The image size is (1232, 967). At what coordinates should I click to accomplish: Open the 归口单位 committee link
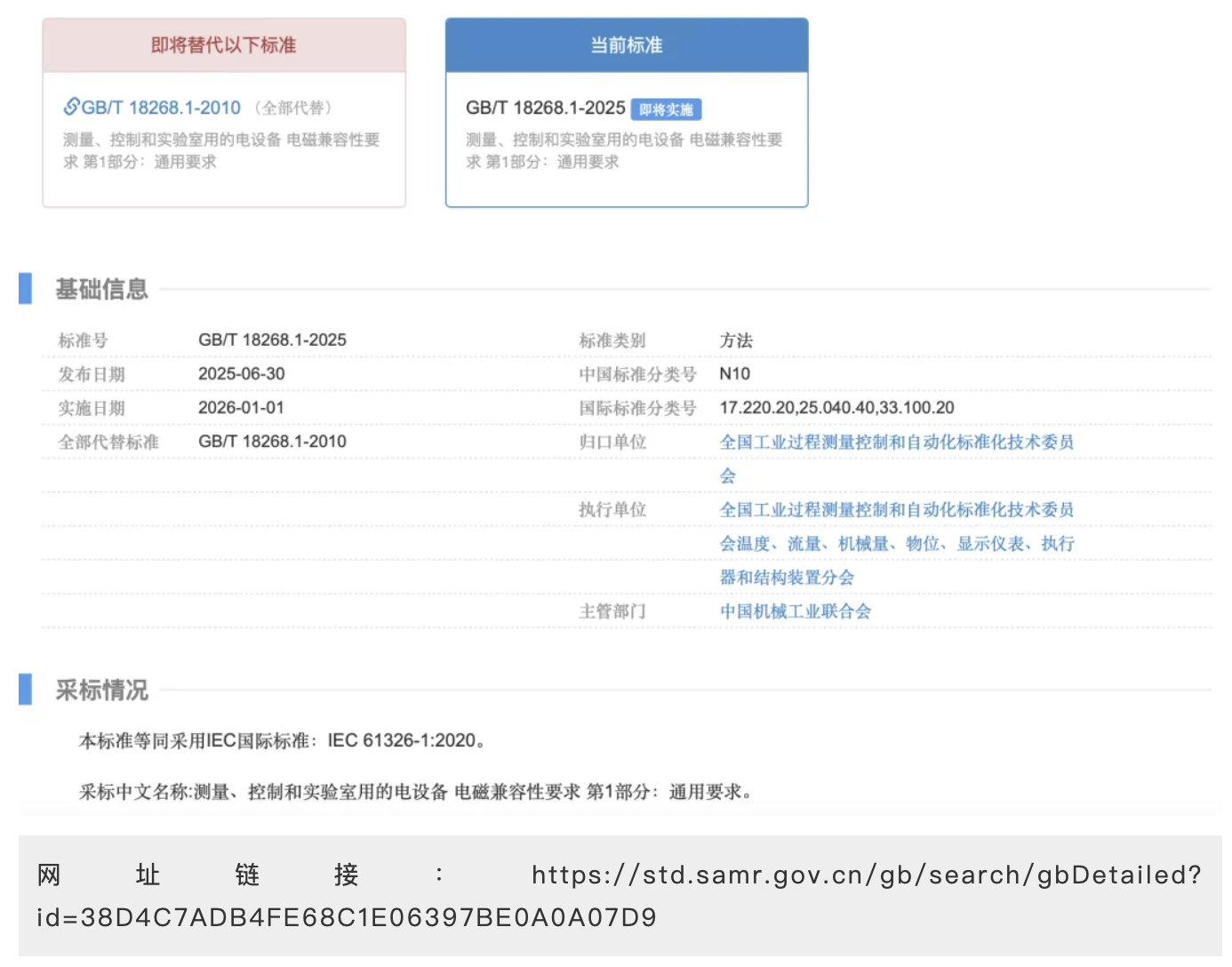(897, 442)
